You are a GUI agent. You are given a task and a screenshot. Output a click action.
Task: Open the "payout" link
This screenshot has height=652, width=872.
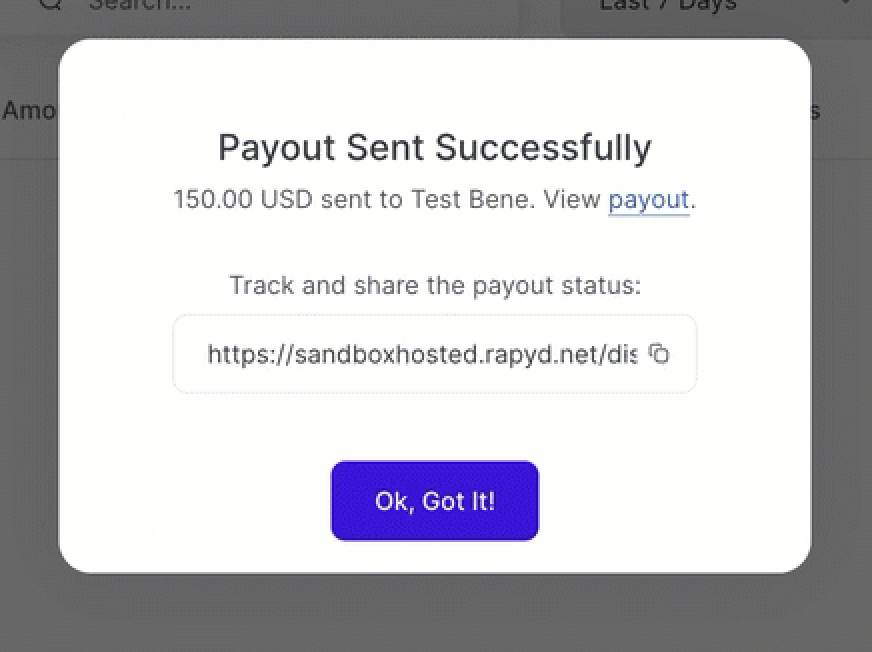[x=648, y=199]
